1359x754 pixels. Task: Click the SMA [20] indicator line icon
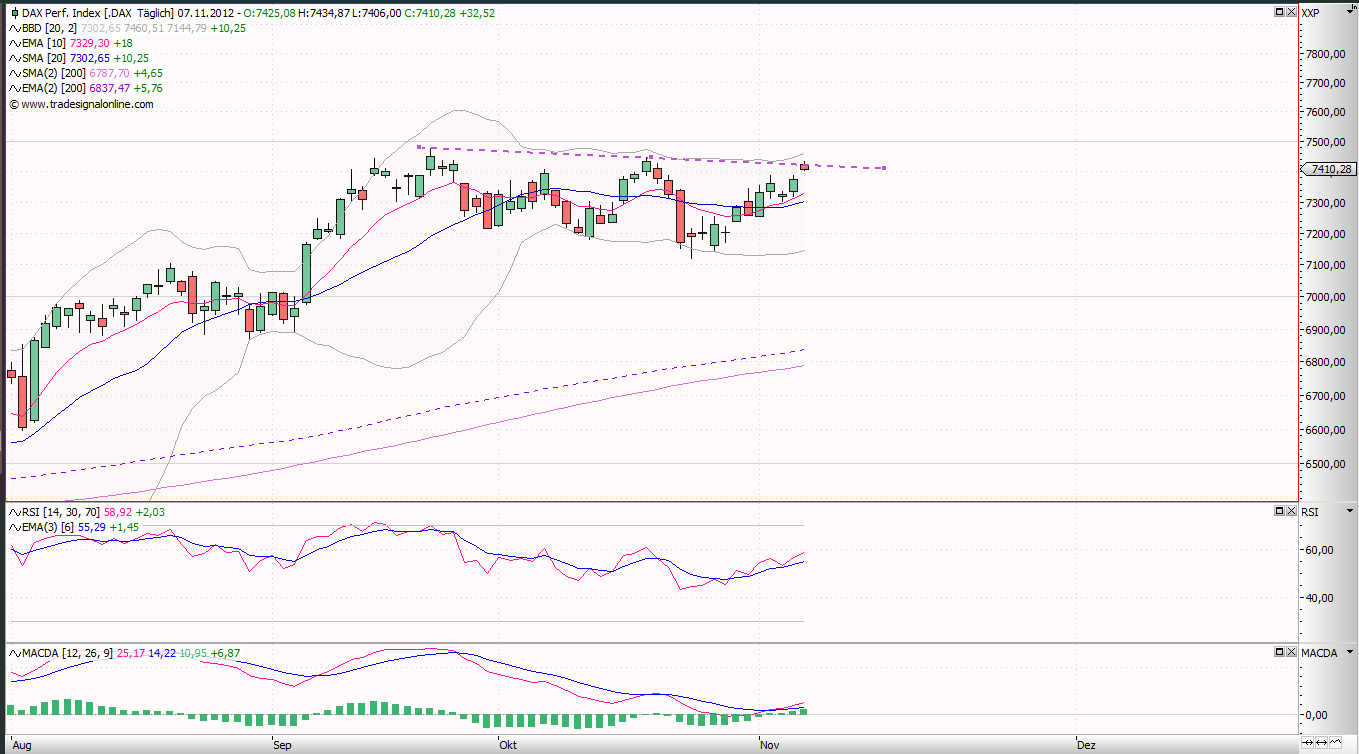[13, 58]
